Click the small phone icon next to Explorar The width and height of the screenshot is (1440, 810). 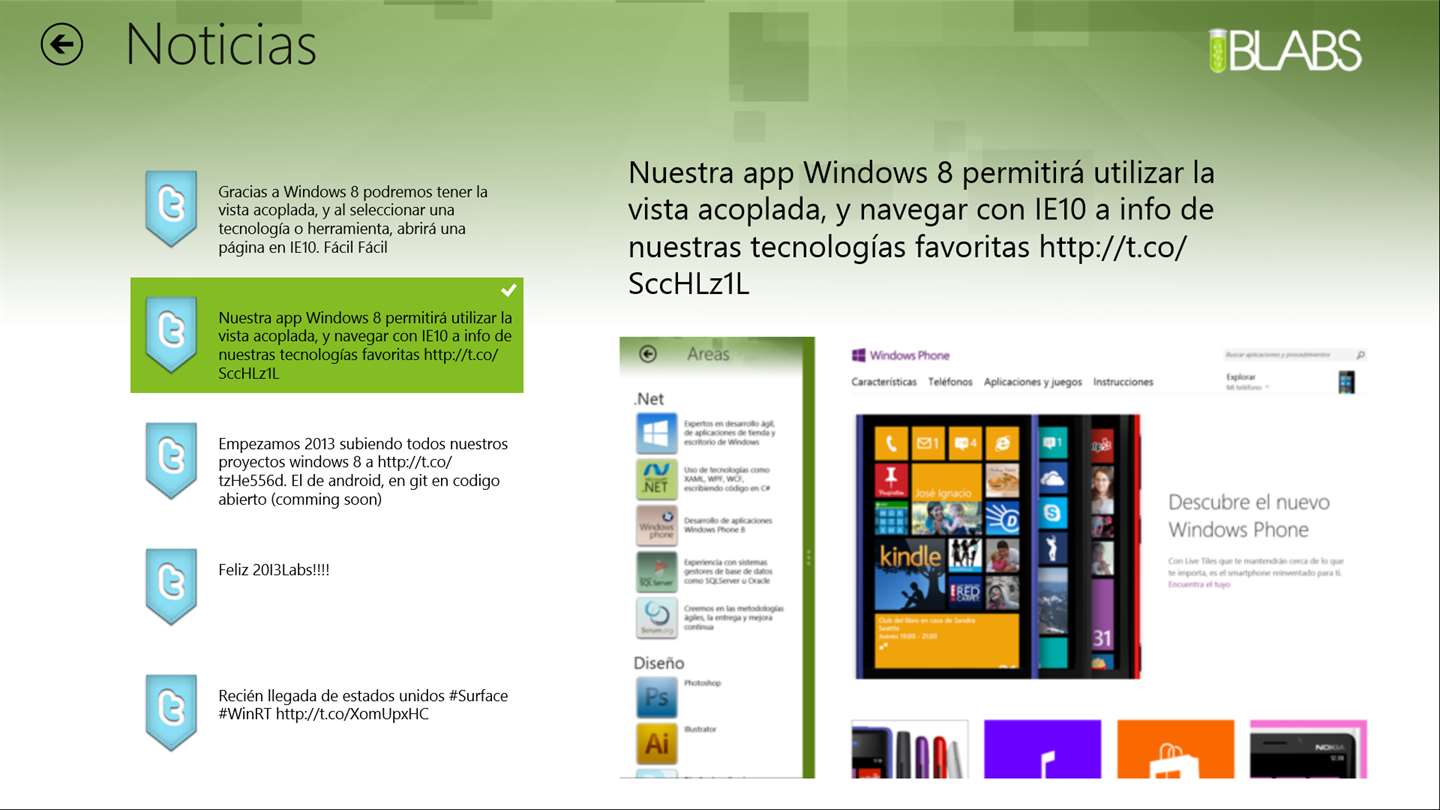(1346, 382)
